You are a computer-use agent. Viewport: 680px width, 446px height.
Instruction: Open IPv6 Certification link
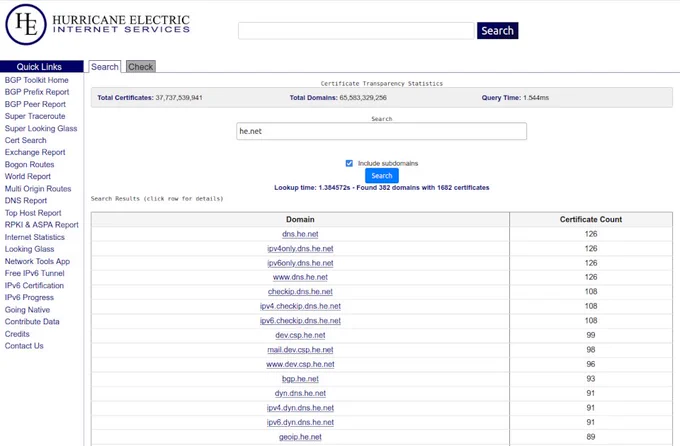pos(34,285)
